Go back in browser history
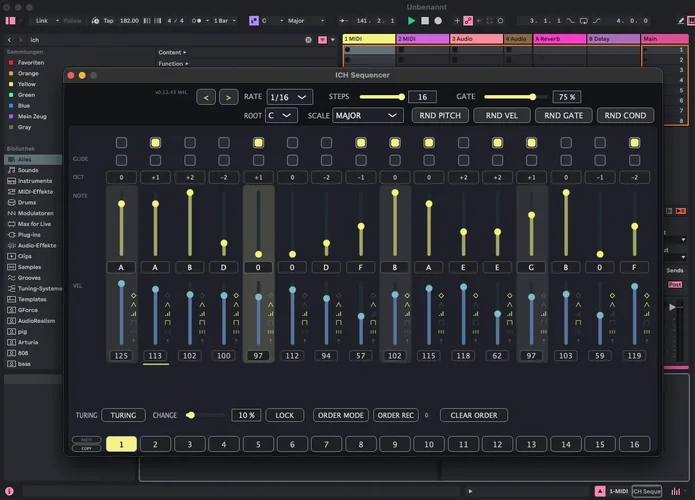695x500 pixels. coord(9,40)
